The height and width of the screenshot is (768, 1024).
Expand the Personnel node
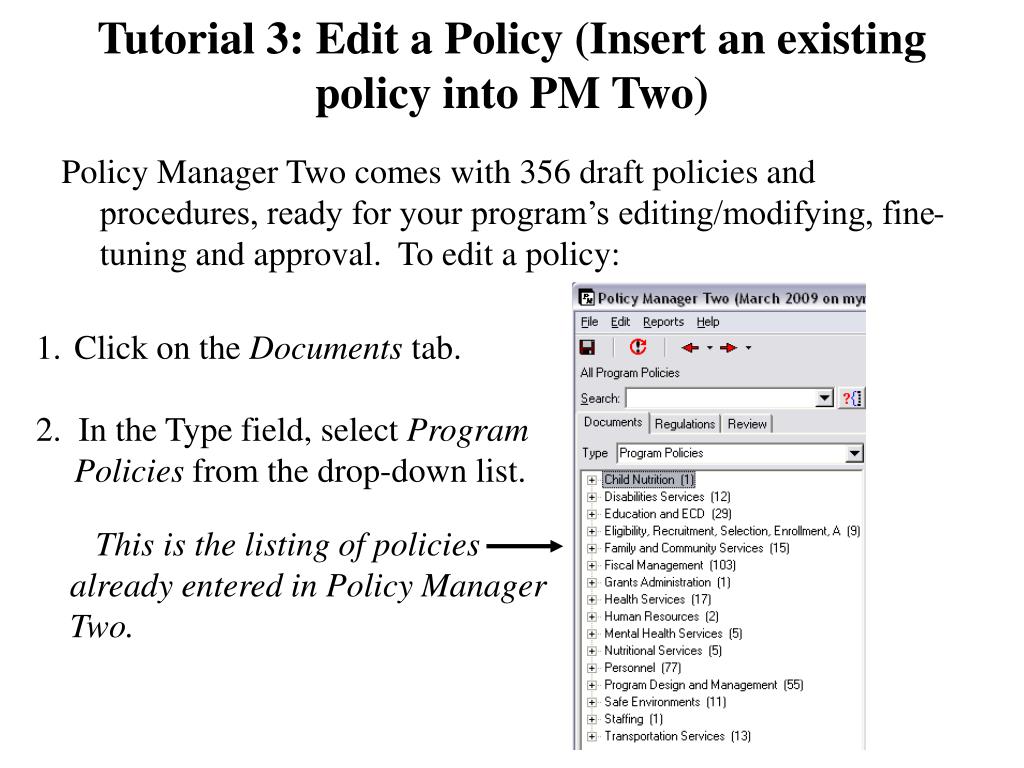[x=591, y=668]
